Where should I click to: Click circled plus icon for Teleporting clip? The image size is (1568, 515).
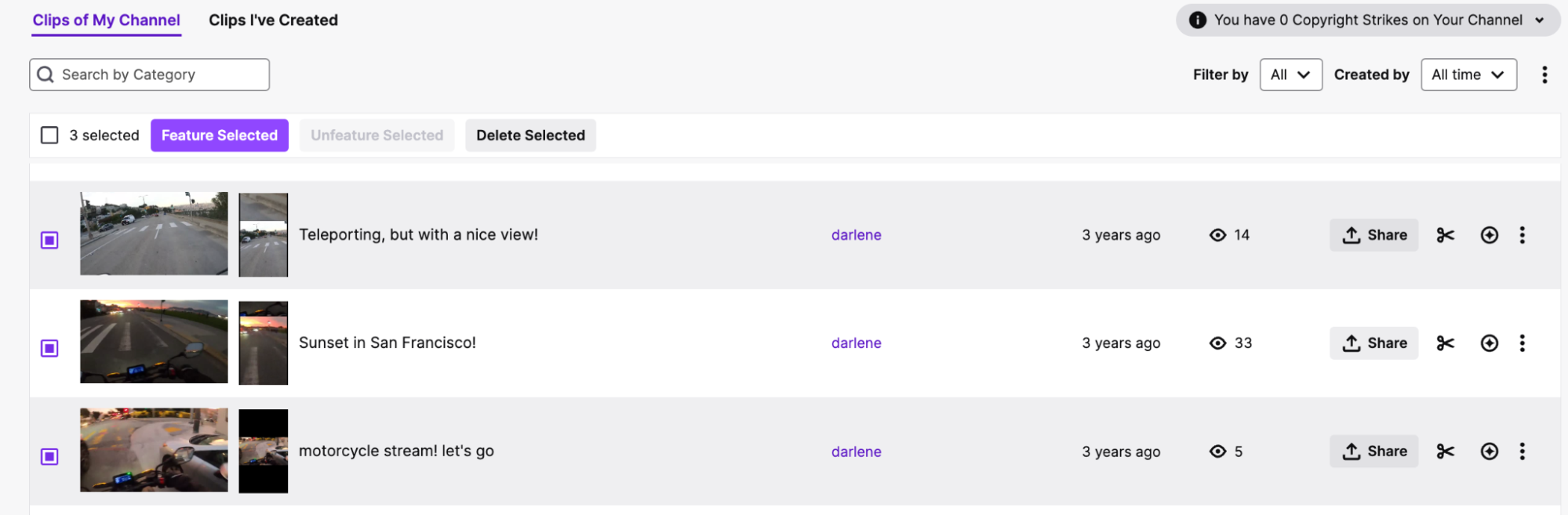(1489, 235)
